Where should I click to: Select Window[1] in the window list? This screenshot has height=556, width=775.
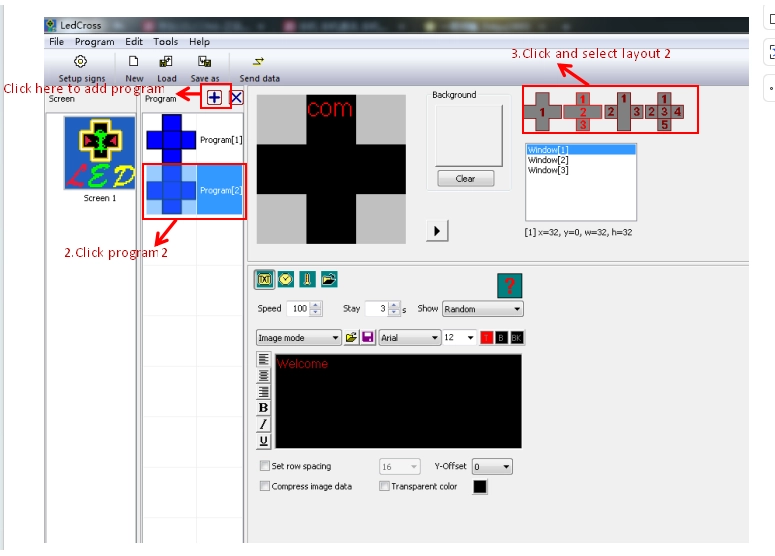[x=581, y=150]
